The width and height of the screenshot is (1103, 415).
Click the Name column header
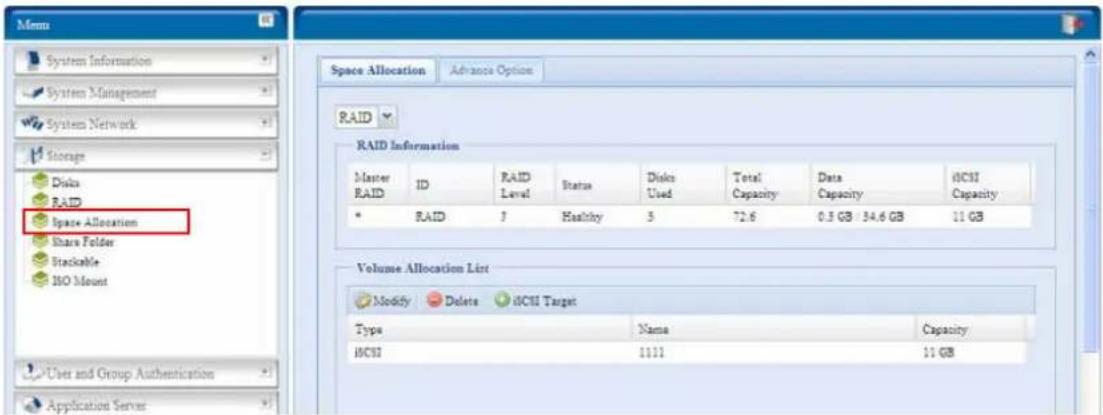tap(775, 329)
